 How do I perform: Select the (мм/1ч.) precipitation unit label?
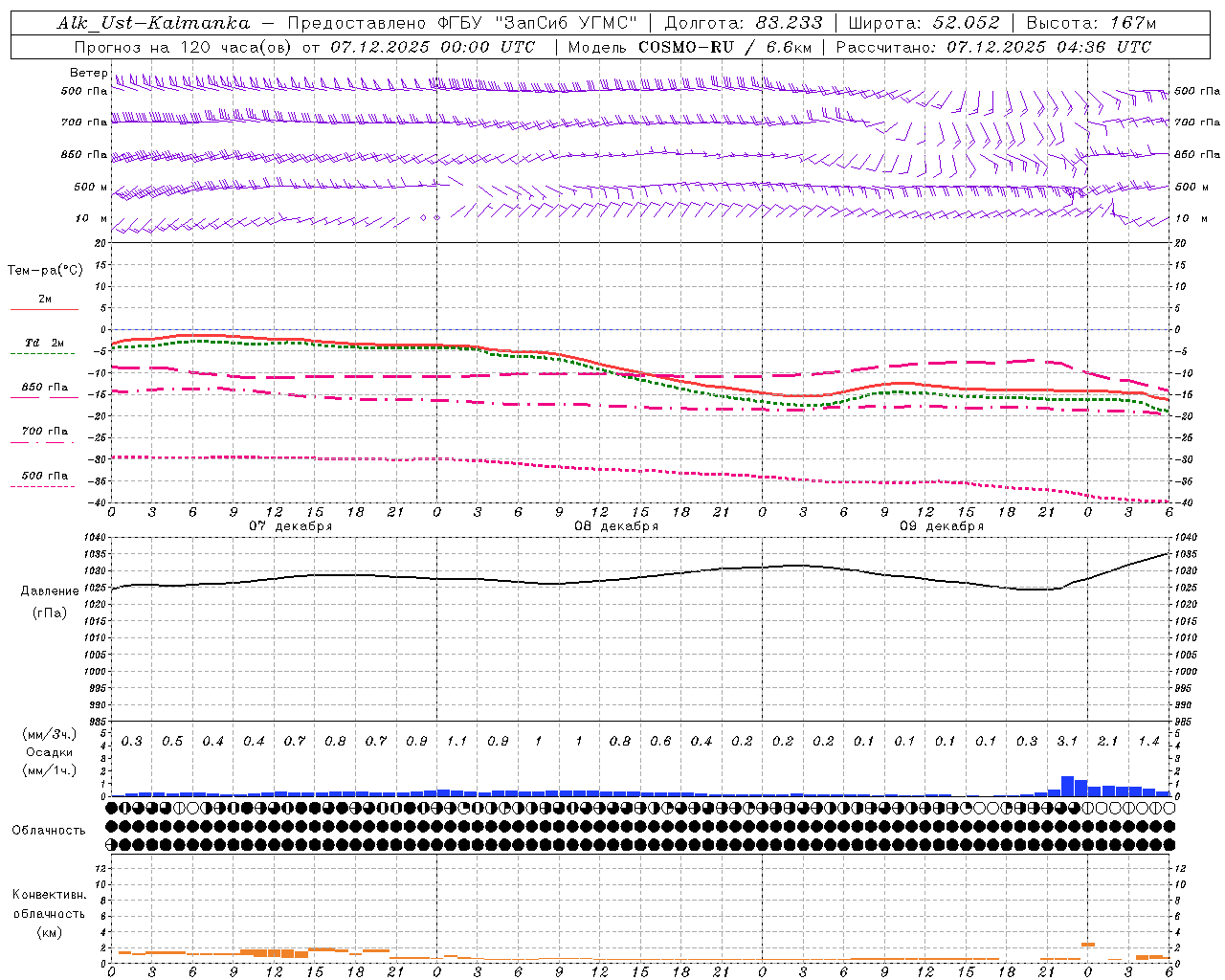(49, 770)
